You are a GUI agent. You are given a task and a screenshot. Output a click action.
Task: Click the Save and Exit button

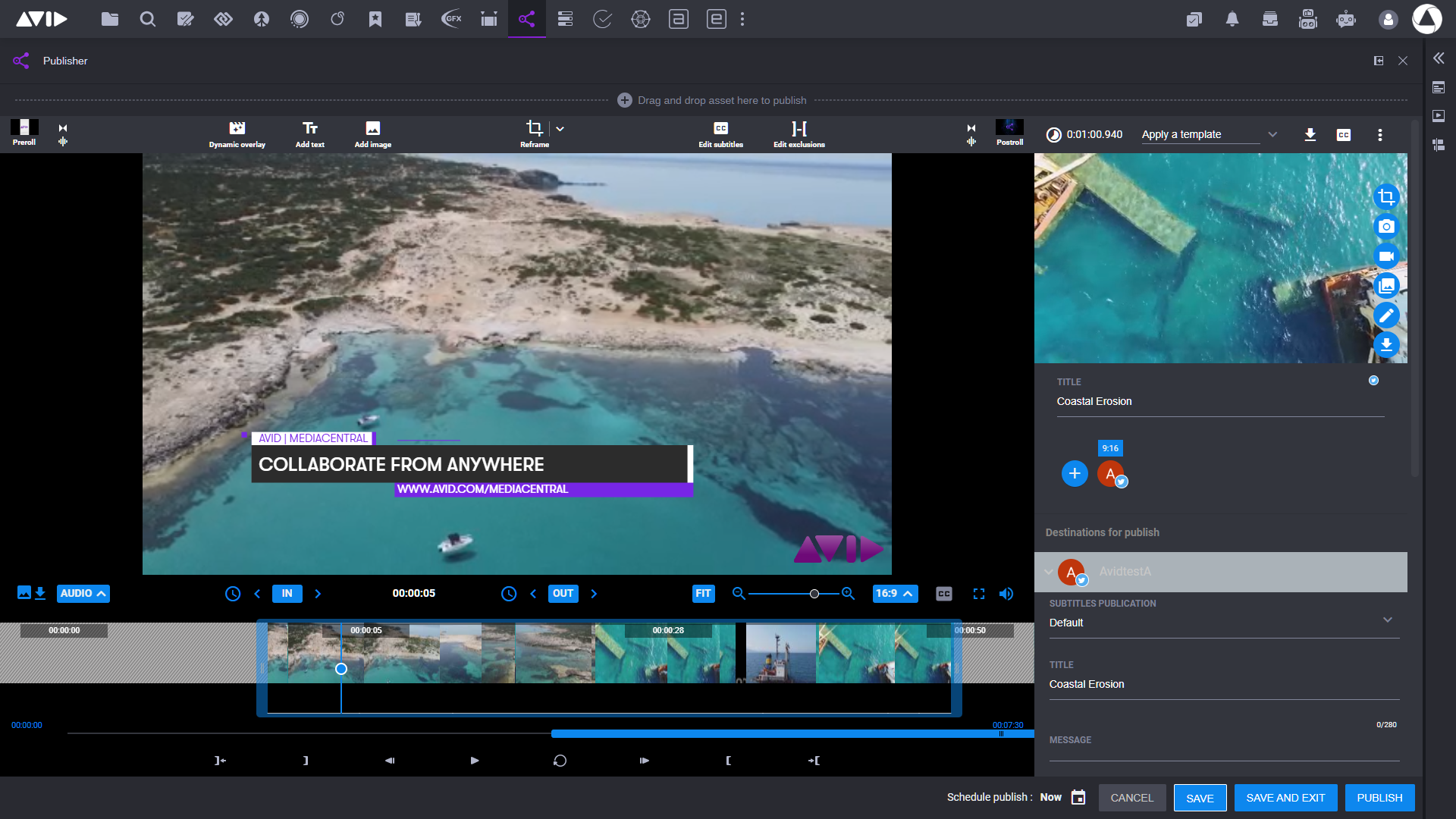click(x=1285, y=797)
